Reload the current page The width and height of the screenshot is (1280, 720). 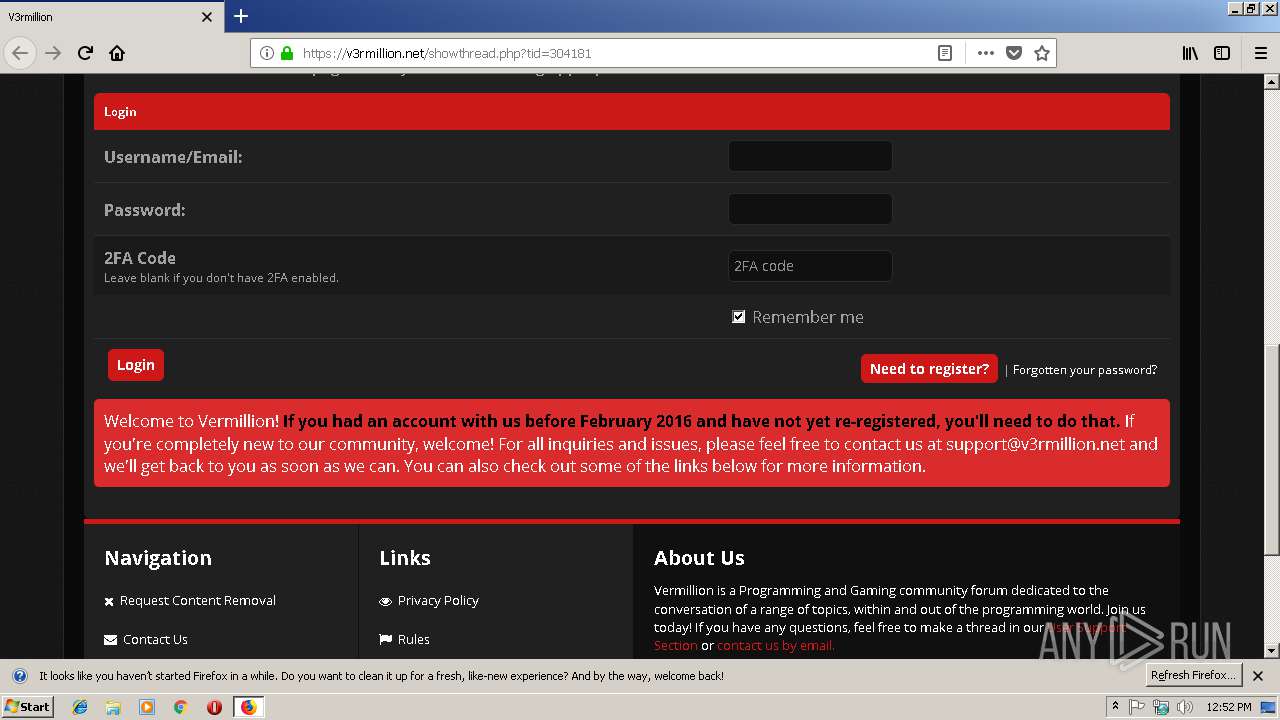(85, 53)
